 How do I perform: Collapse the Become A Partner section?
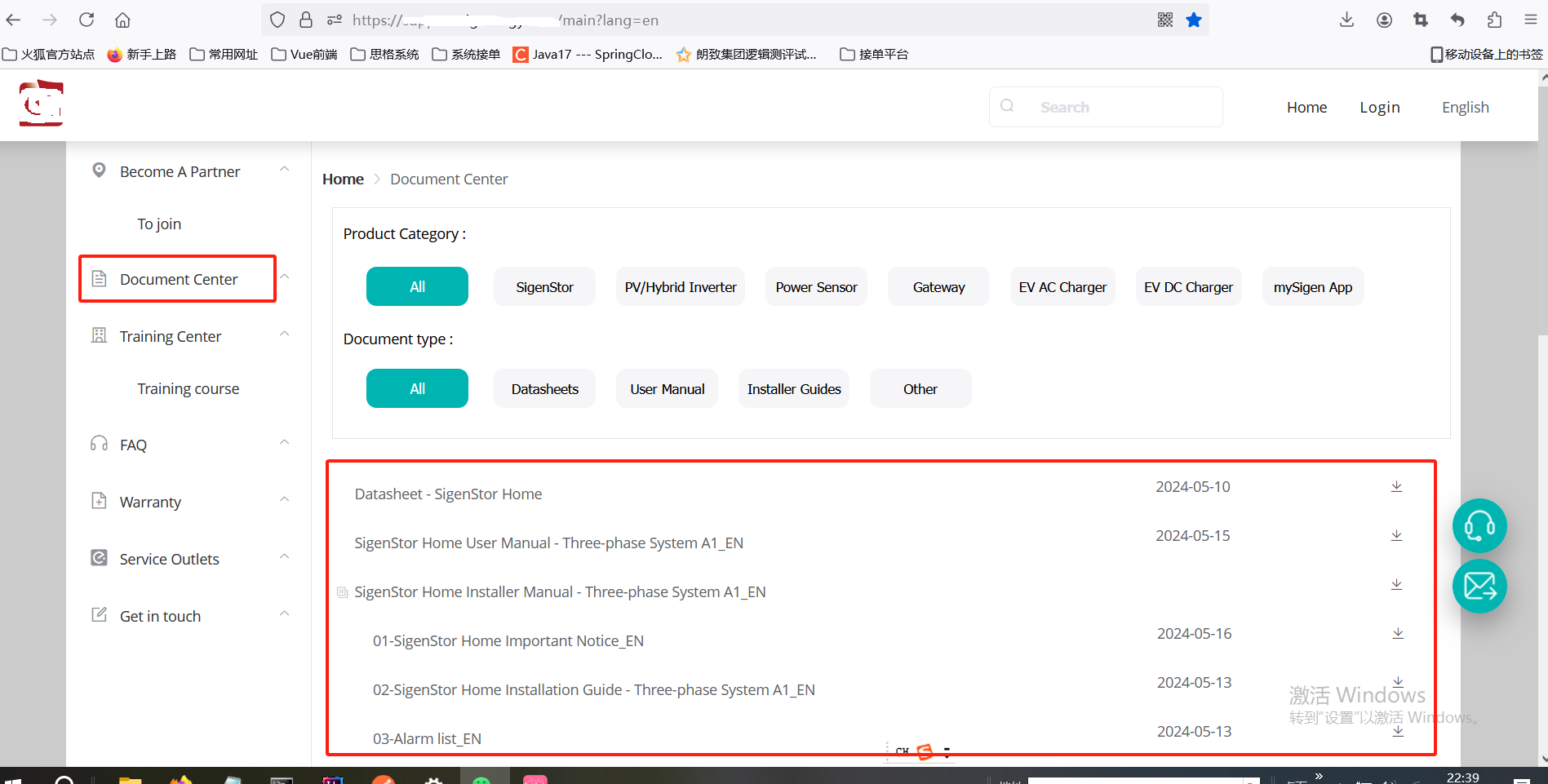pyautogui.click(x=284, y=169)
